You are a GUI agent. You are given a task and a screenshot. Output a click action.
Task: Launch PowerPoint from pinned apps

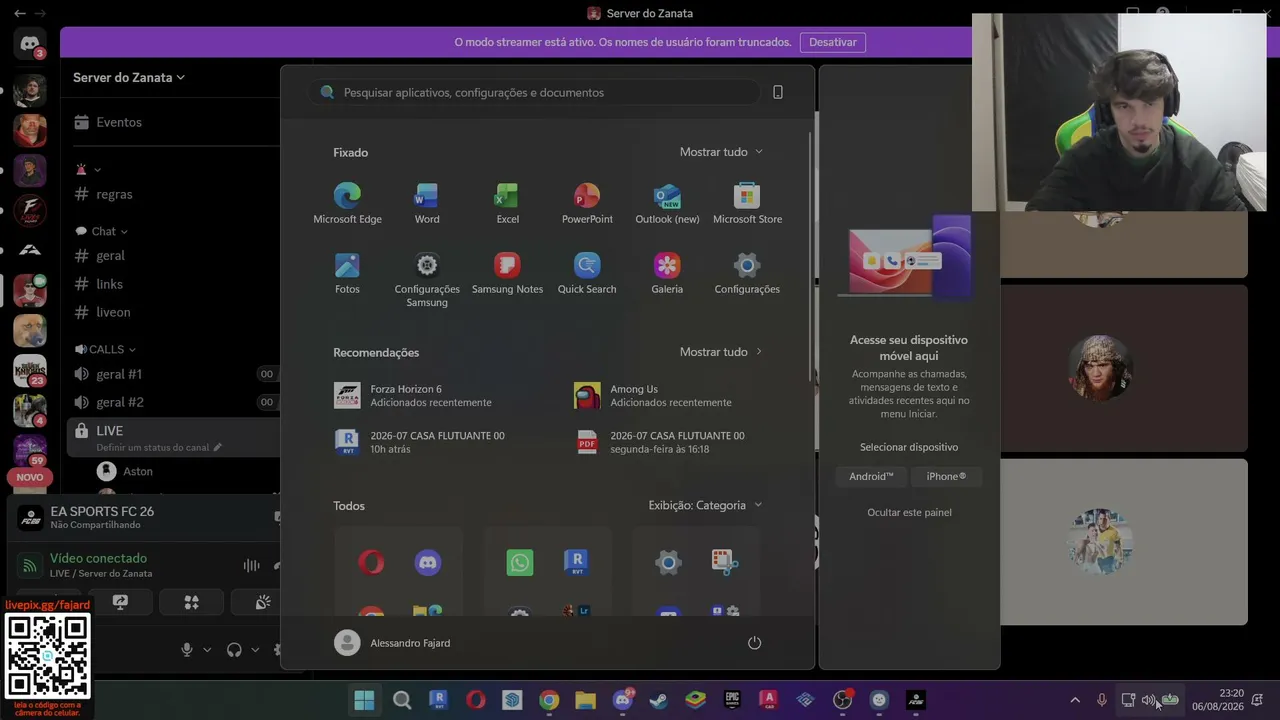click(x=587, y=204)
